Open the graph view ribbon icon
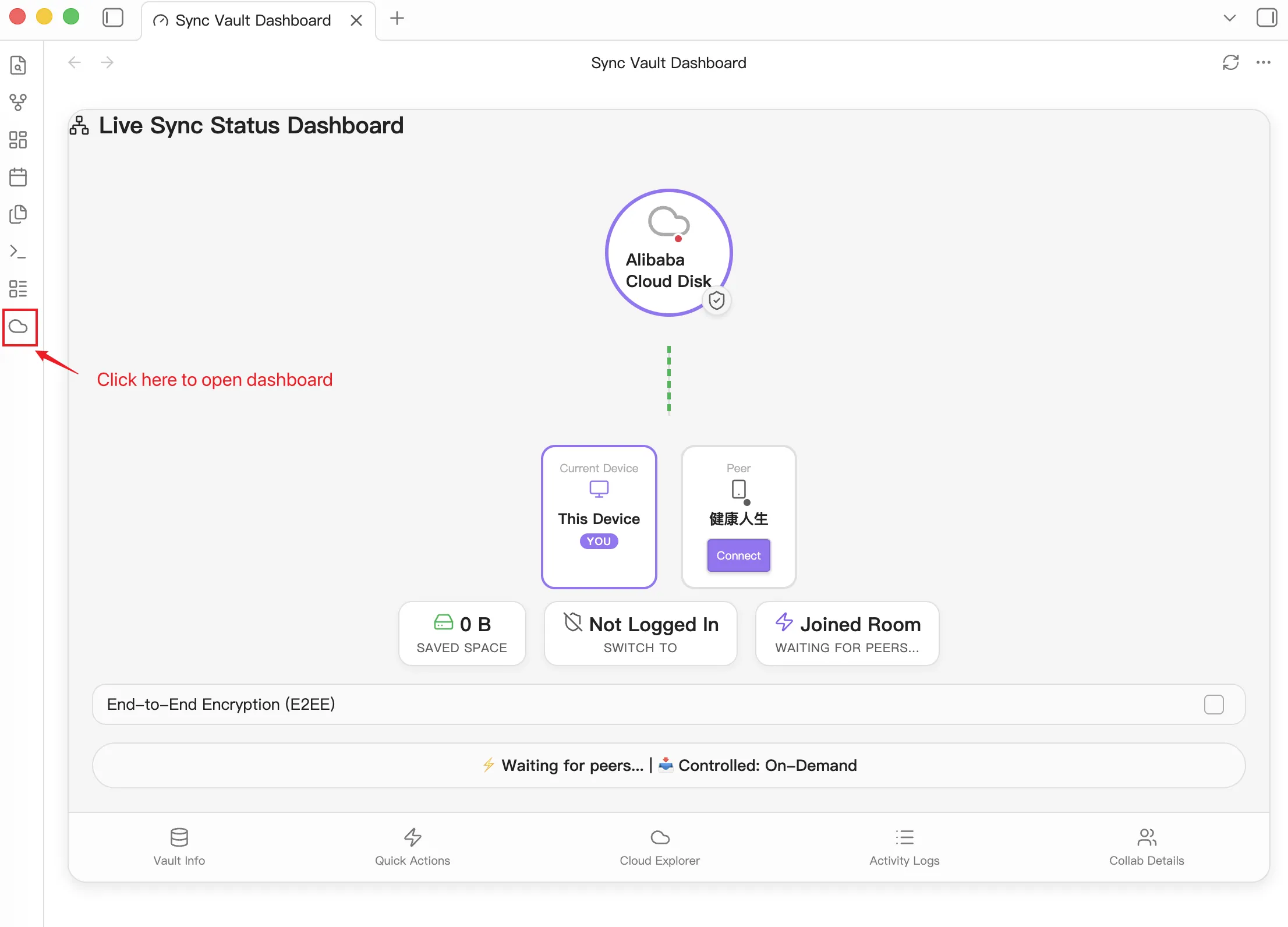Viewport: 1288px width, 927px height. (18, 102)
